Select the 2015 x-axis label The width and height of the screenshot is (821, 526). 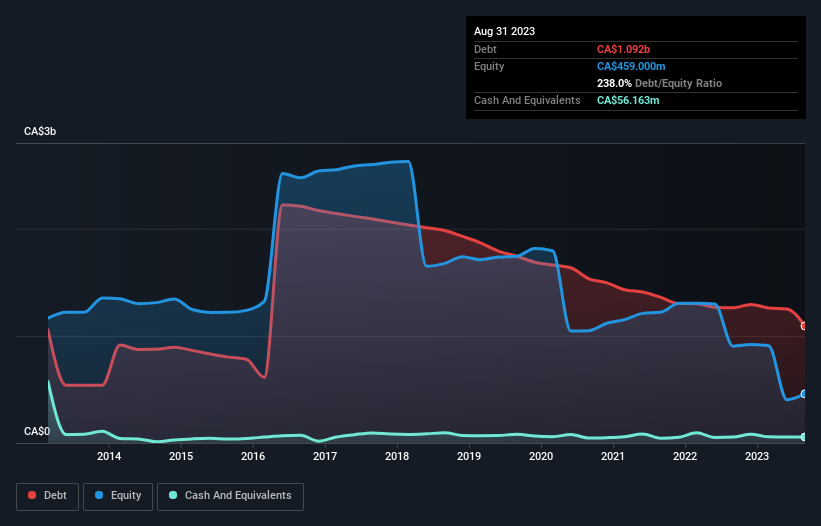(181, 456)
